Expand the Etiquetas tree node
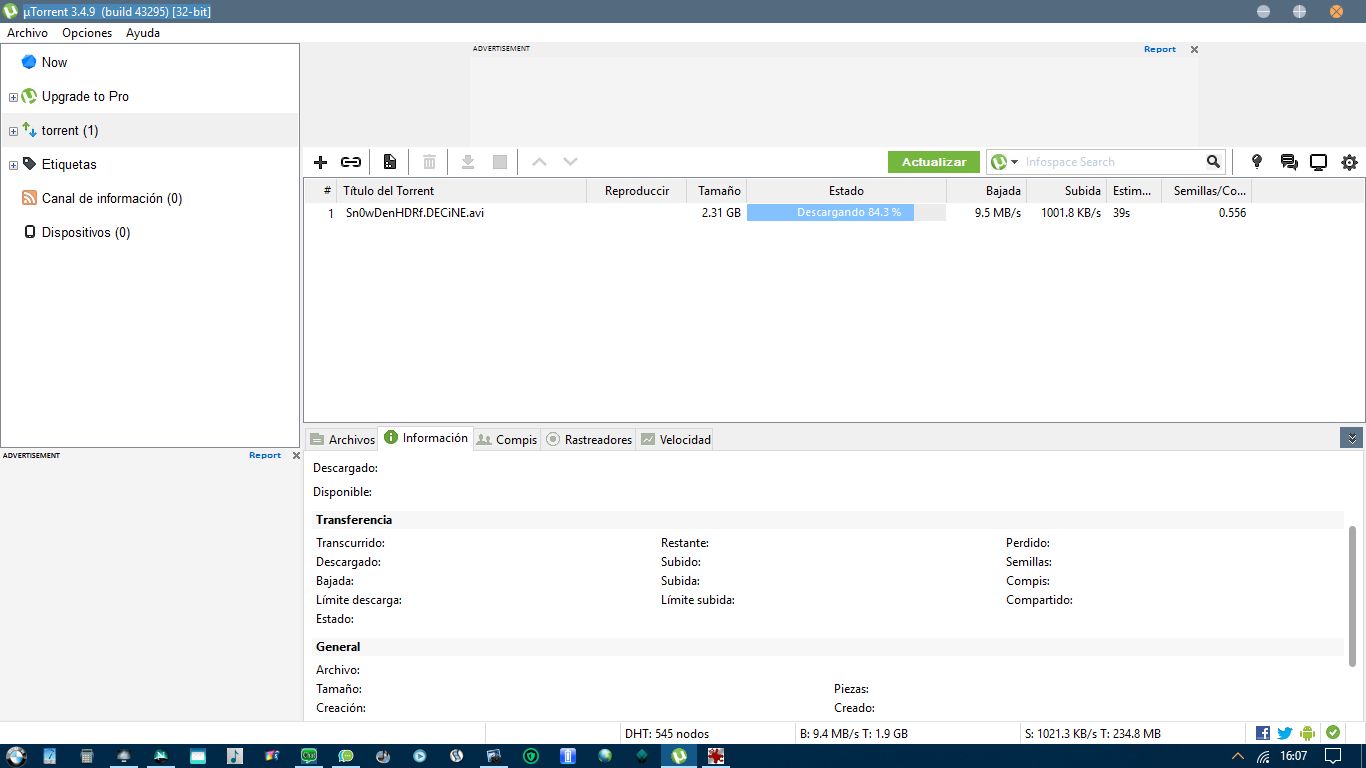Viewport: 1366px width, 768px height. pos(13,165)
